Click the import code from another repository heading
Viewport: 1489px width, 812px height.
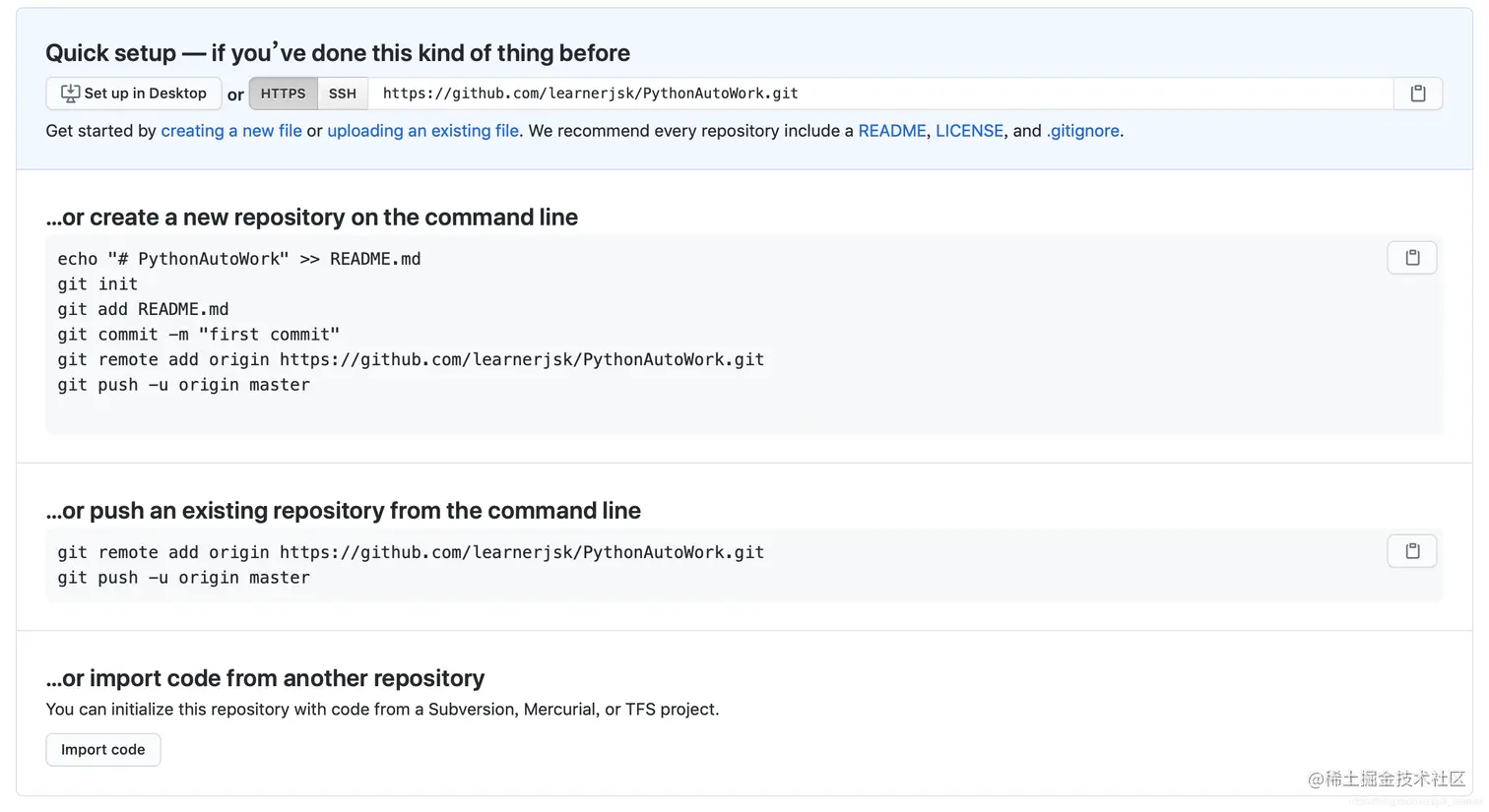tap(265, 678)
